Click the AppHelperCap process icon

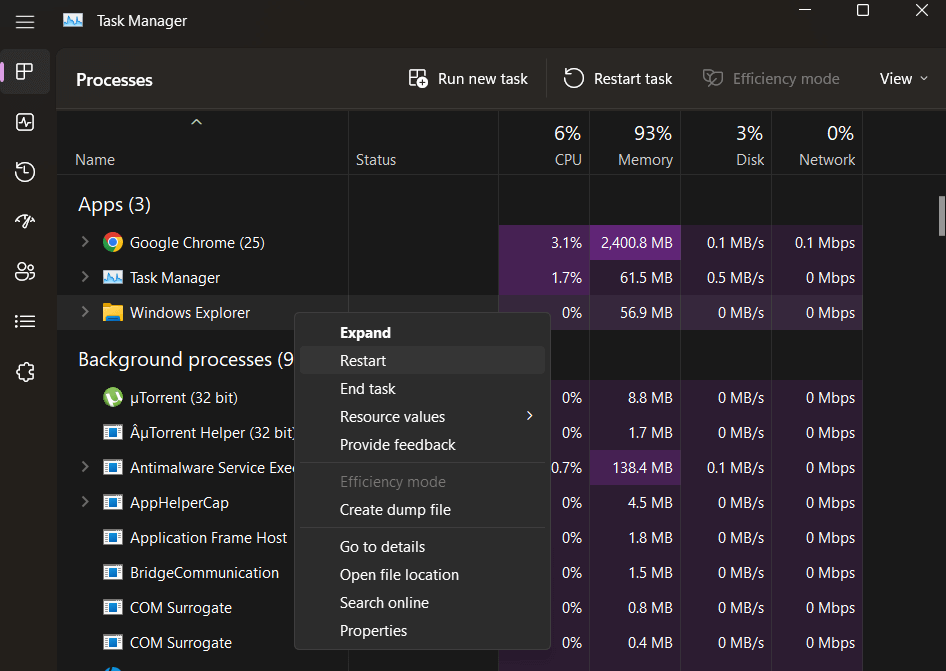click(112, 503)
